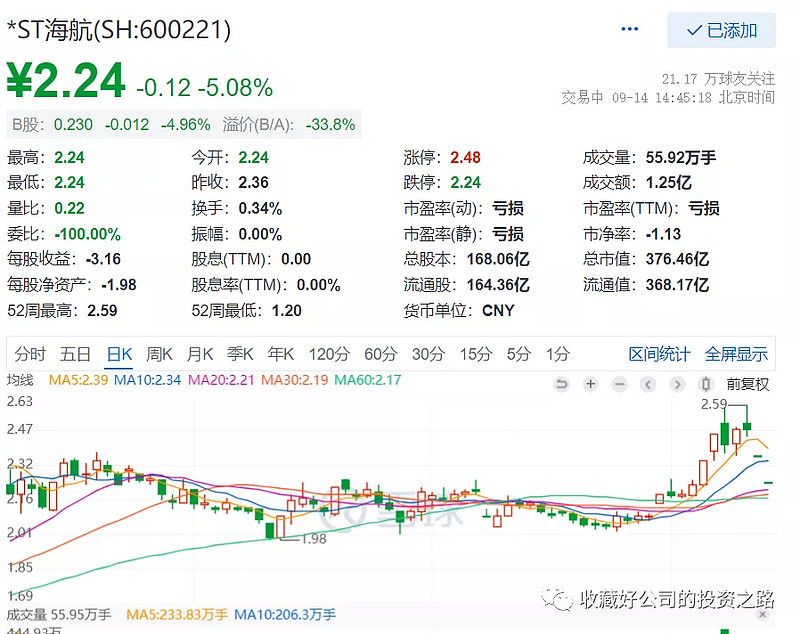
Task: Open the 全屏显示 fullscreen link
Action: pyautogui.click(x=736, y=353)
